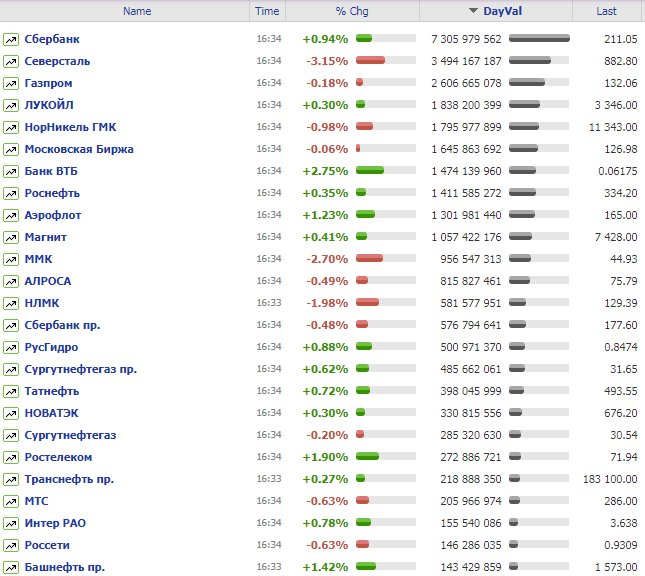The height and width of the screenshot is (576, 645).
Task: Click the chart icon next to Сбербанк
Action: click(11, 39)
